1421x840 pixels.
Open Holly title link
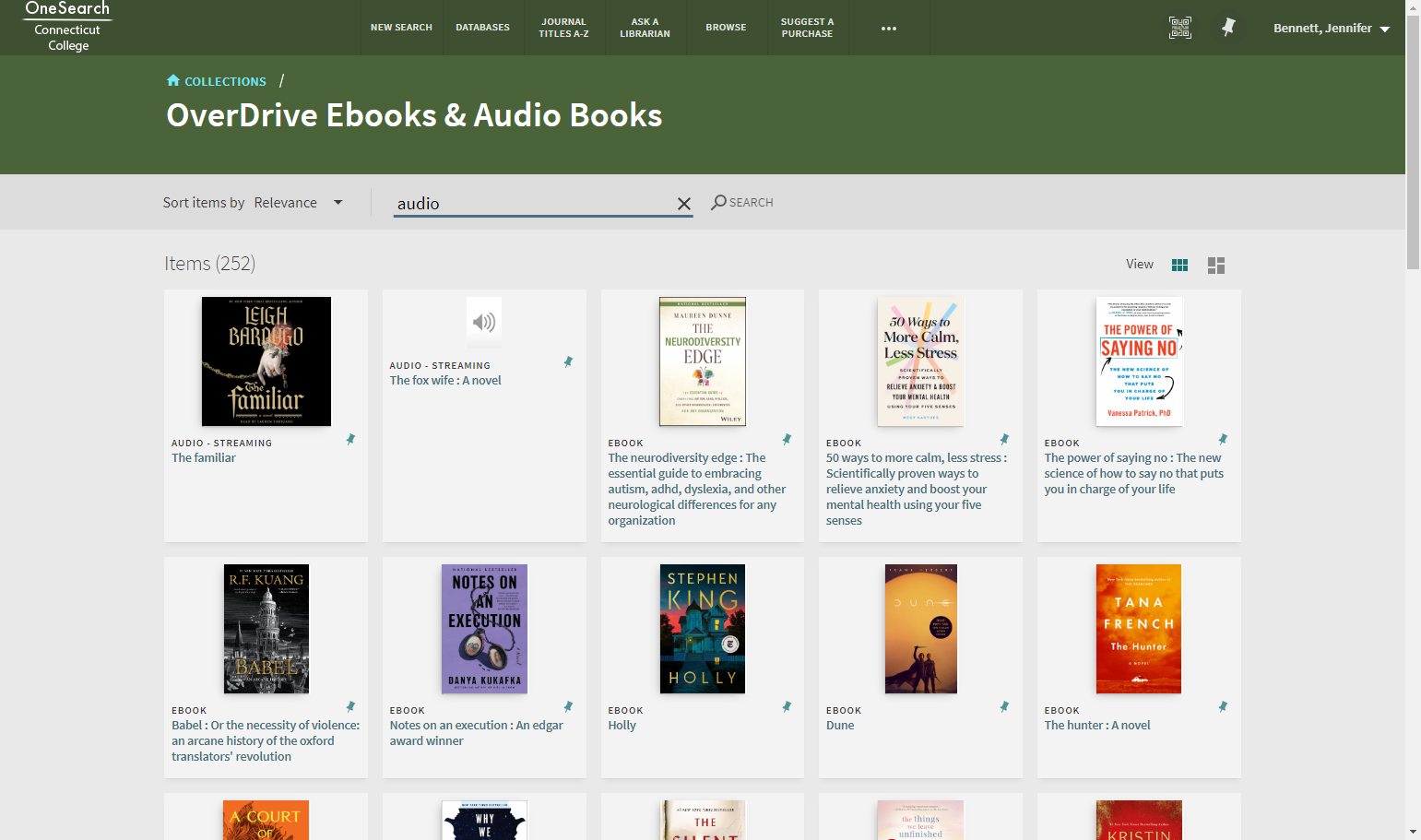tap(622, 726)
